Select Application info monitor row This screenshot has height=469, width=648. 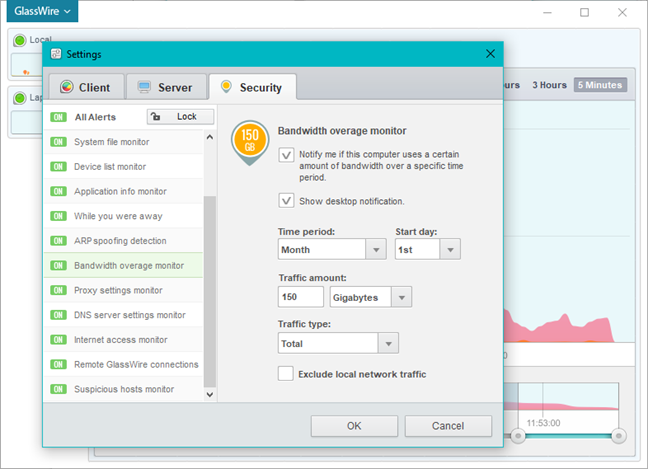click(x=124, y=191)
